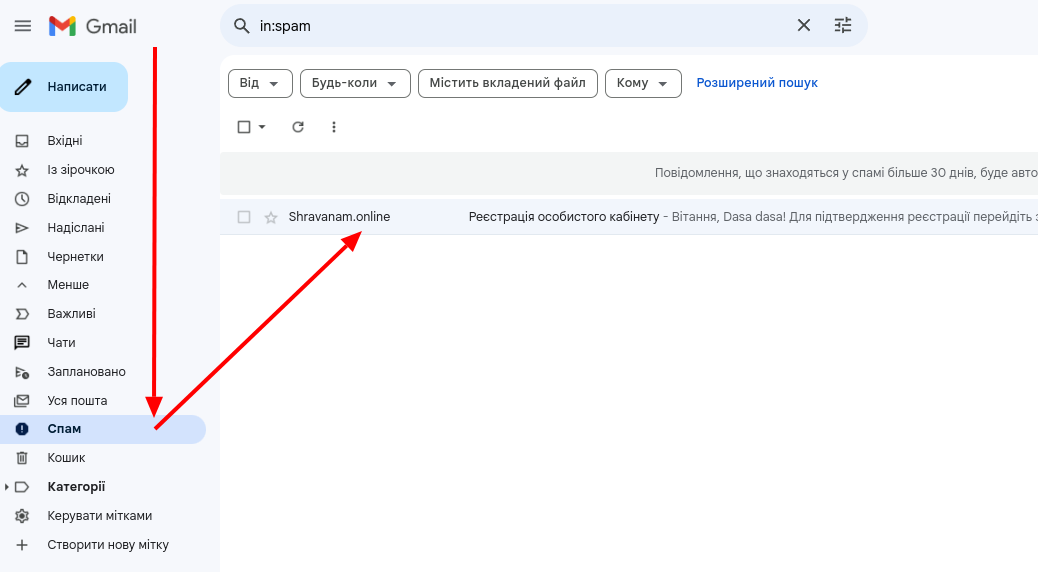This screenshot has height=572, width=1038.
Task: Open the three-dot more options menu
Action: click(334, 127)
